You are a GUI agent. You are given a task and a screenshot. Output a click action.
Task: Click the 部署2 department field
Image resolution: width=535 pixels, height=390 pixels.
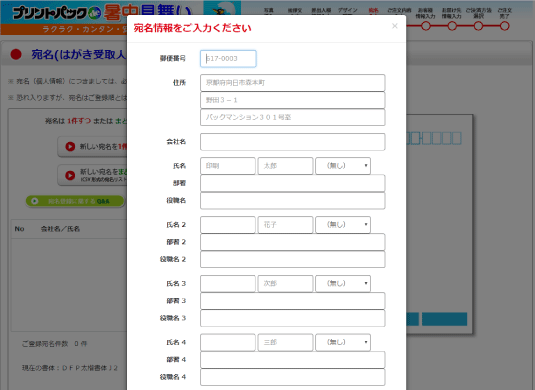293,242
